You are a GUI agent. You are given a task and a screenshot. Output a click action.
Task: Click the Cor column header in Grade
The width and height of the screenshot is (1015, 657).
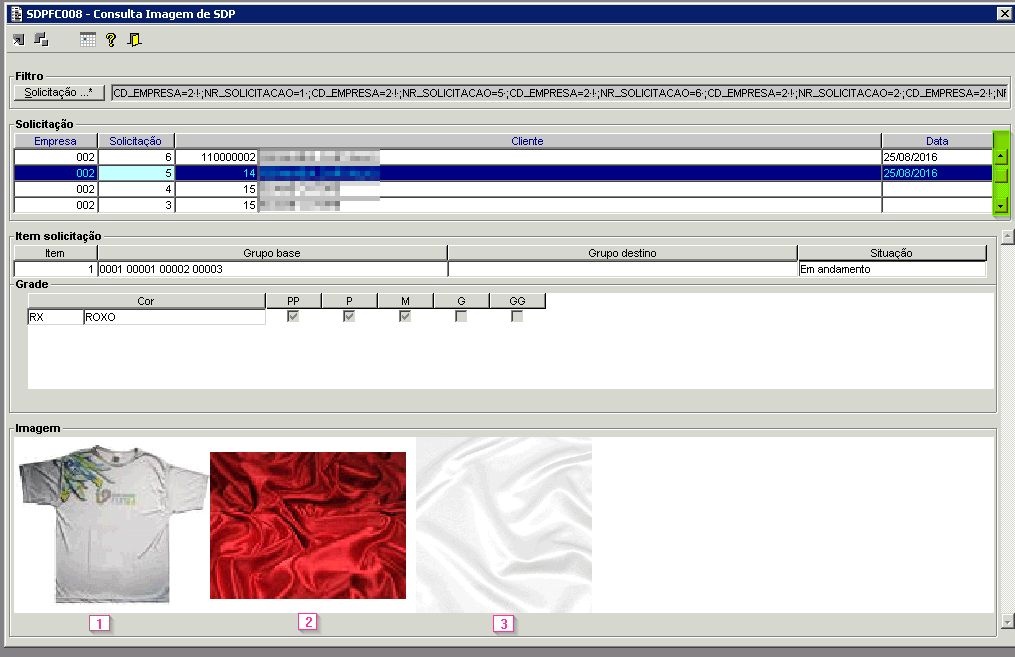pyautogui.click(x=146, y=301)
